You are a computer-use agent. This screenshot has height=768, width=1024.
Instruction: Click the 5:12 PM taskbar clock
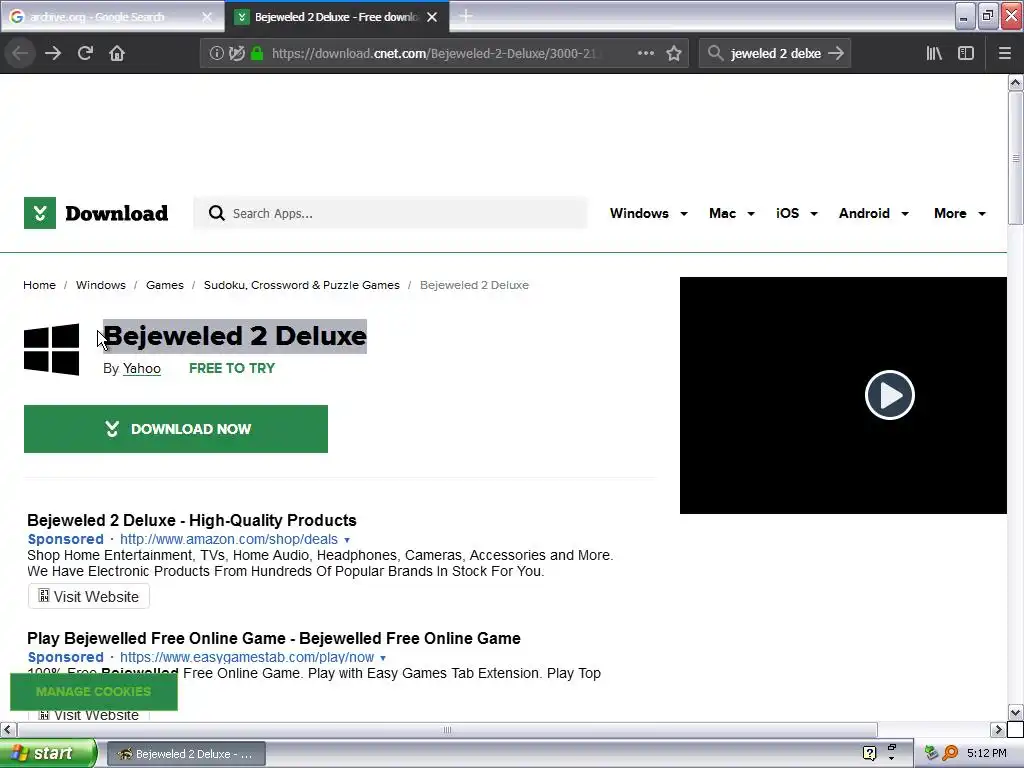[x=987, y=753]
